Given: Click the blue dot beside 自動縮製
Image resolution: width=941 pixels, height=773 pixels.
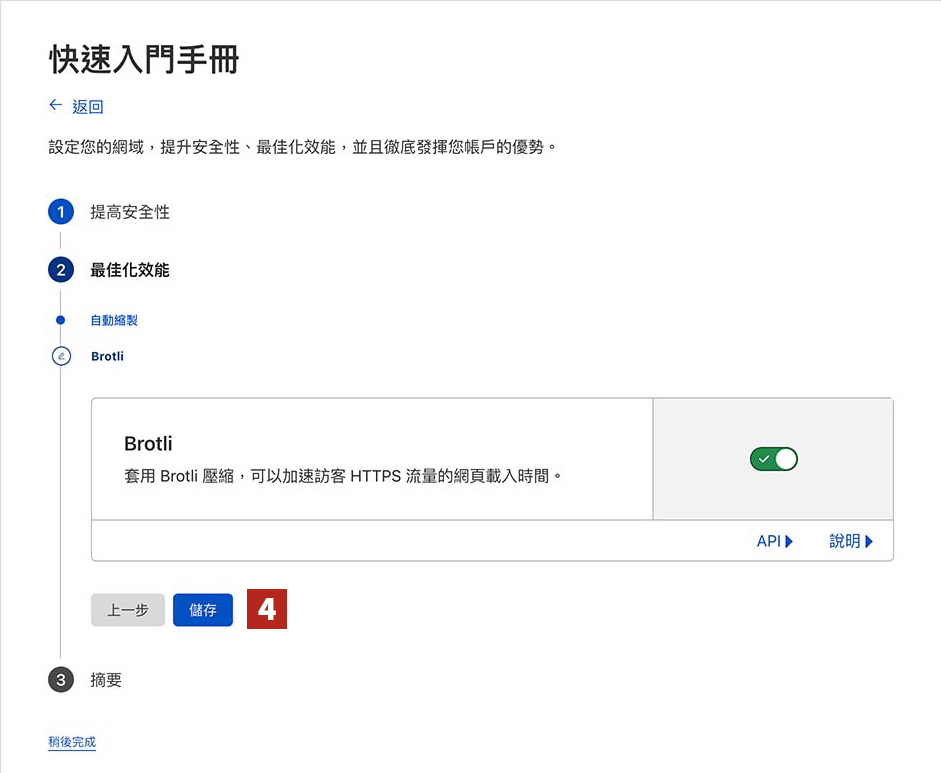Looking at the screenshot, I should pyautogui.click(x=60, y=320).
